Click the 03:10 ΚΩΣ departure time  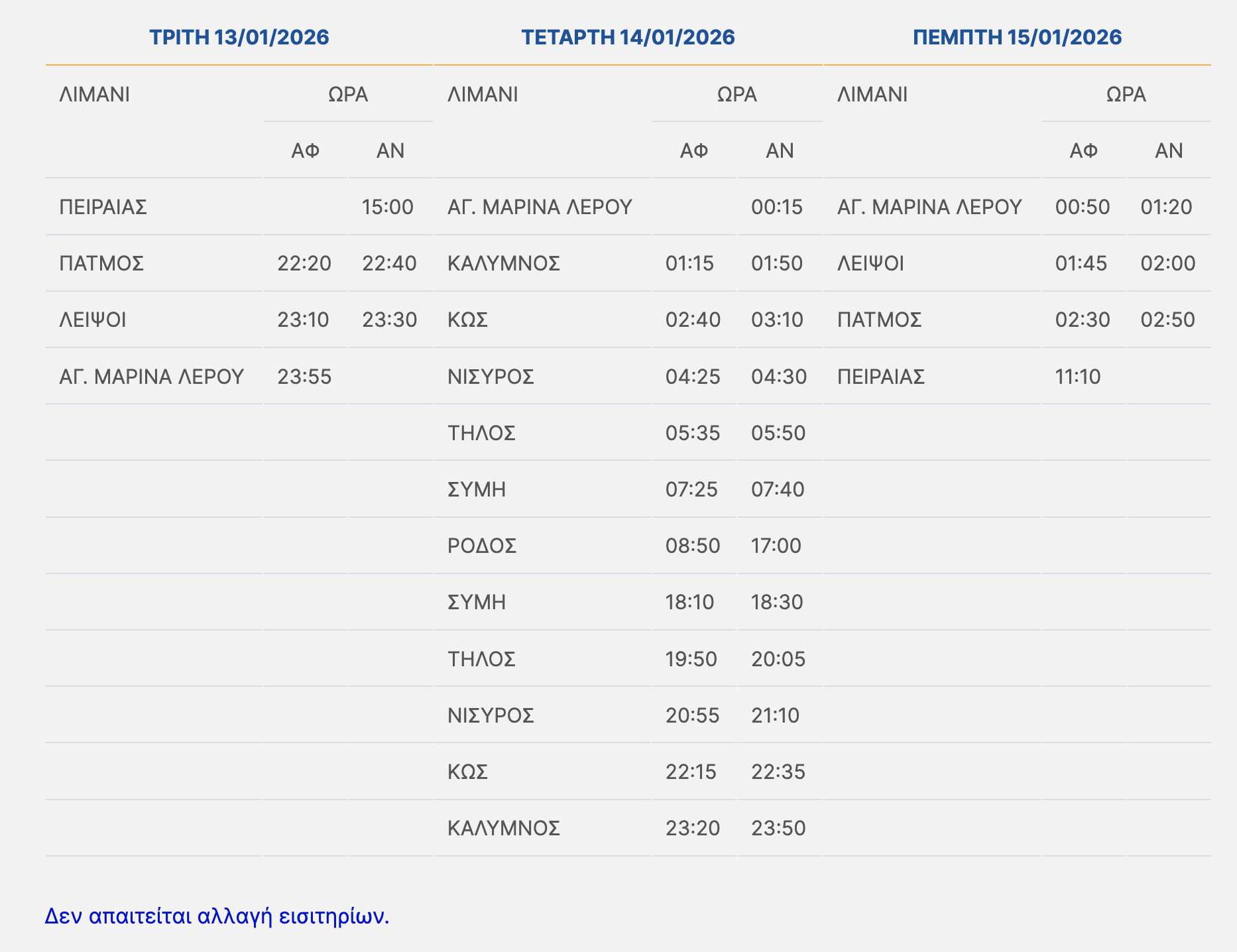tap(776, 320)
